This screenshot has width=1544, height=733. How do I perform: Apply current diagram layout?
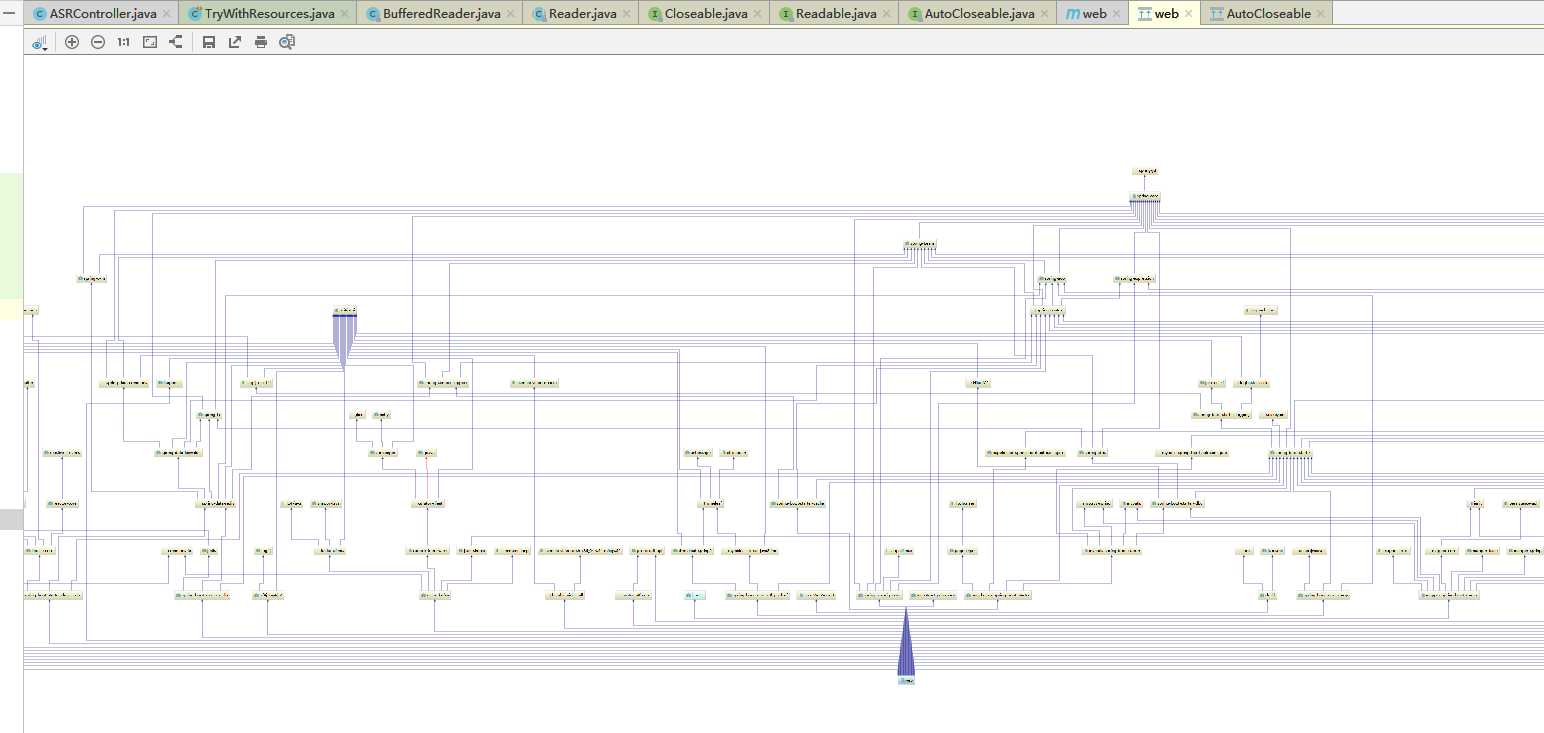tap(176, 42)
